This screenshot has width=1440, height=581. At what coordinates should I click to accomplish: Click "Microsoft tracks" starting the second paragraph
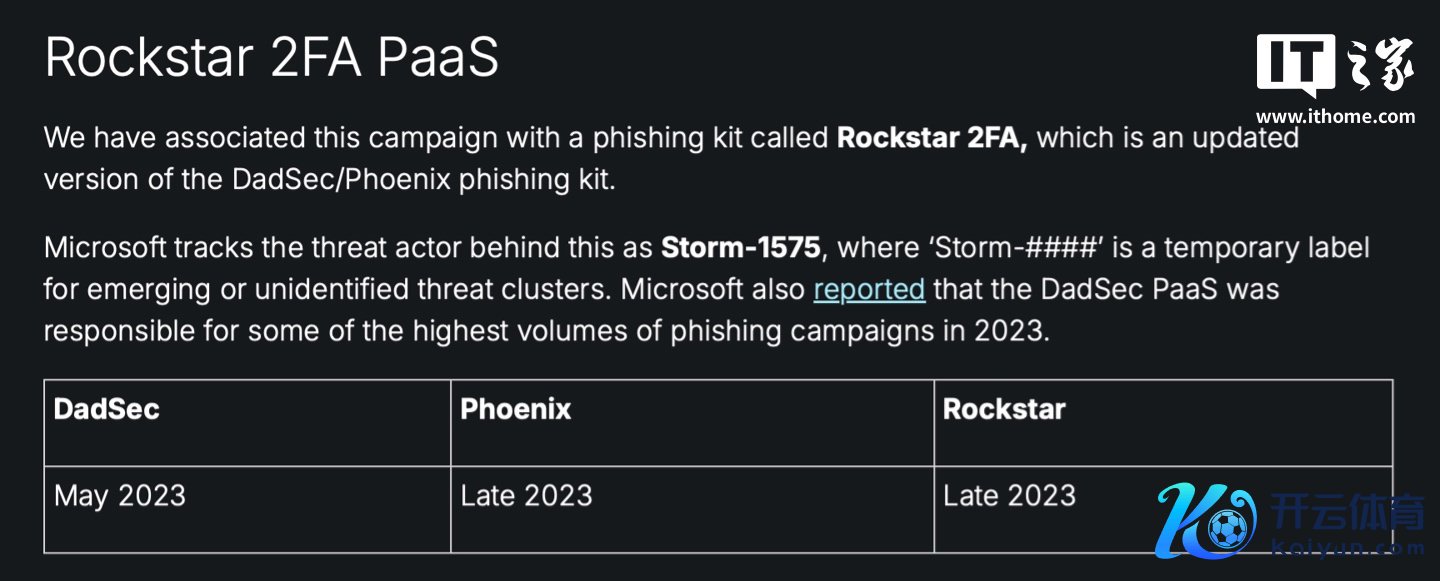pos(156,247)
